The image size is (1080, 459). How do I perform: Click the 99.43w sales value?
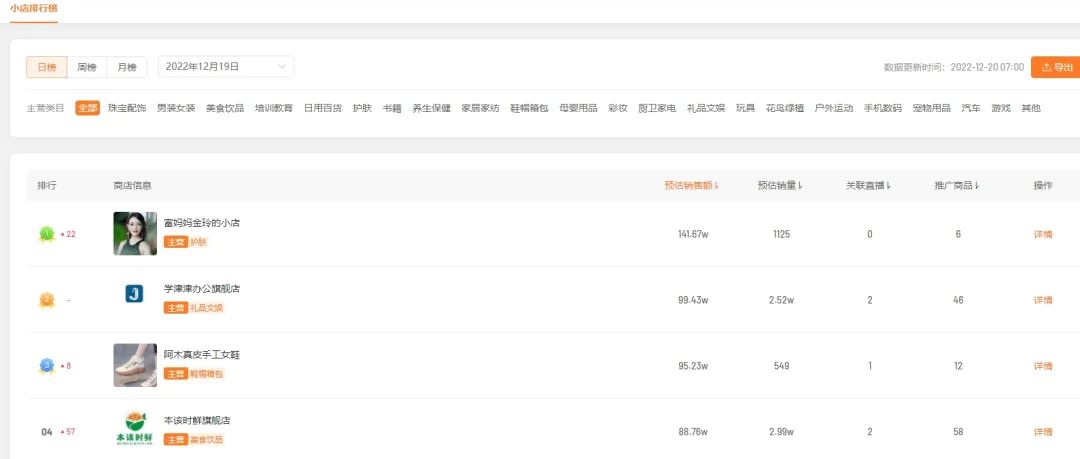[693, 300]
